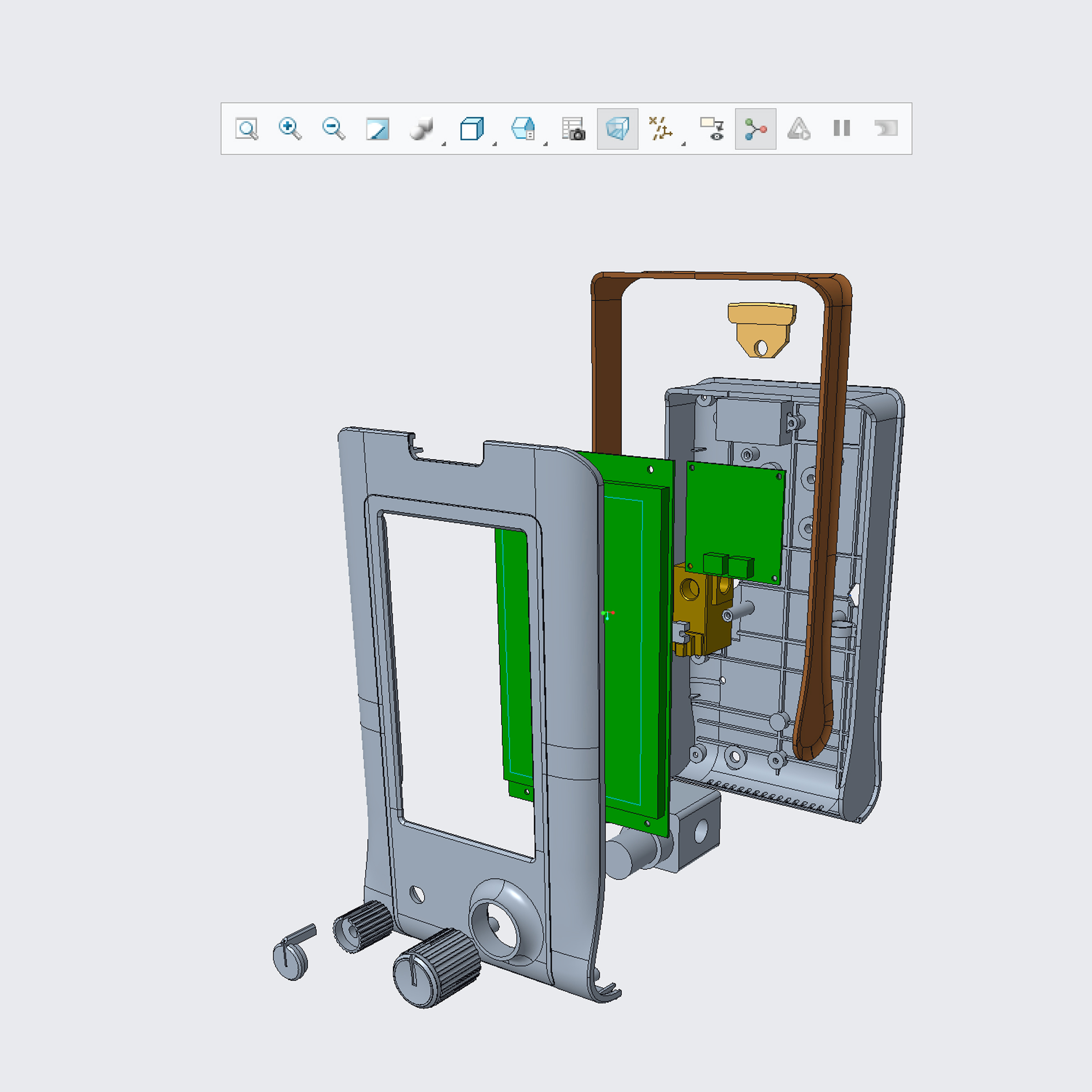The height and width of the screenshot is (1092, 1092).
Task: Click the Zoom Out magnifier icon
Action: 334,129
